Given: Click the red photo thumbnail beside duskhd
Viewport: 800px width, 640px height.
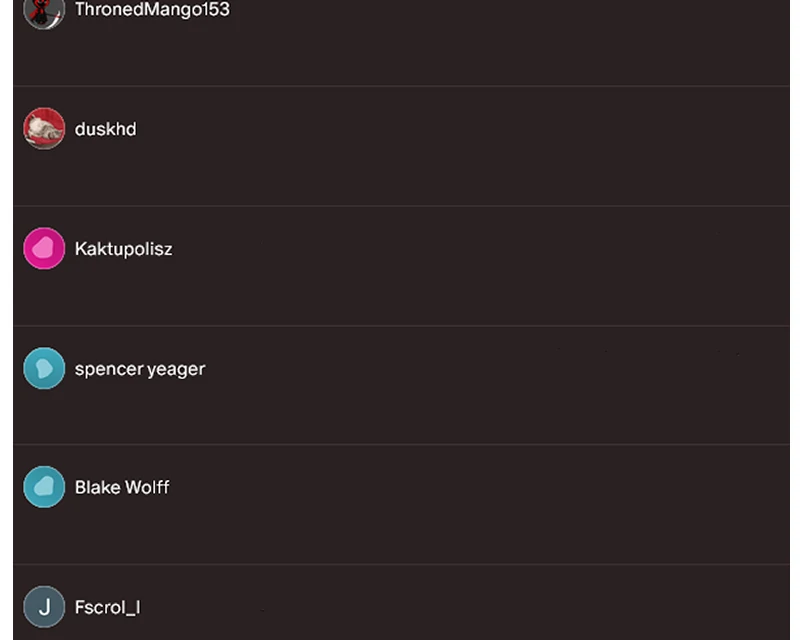Looking at the screenshot, I should [x=44, y=129].
